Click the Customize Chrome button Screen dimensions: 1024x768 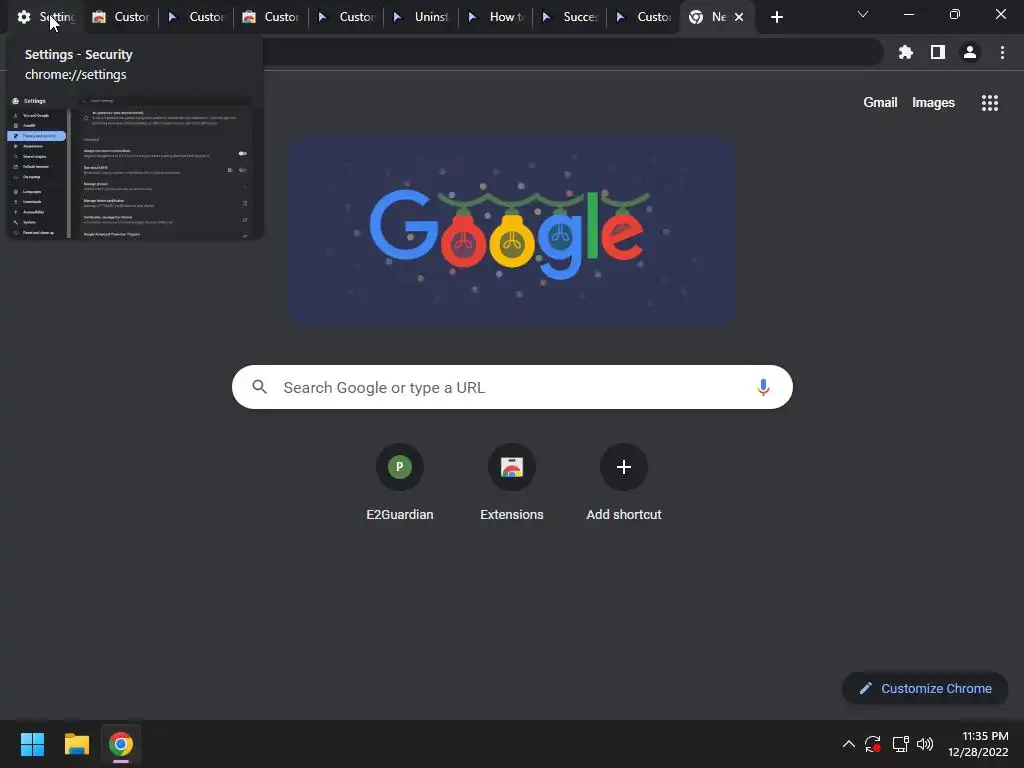(x=925, y=688)
